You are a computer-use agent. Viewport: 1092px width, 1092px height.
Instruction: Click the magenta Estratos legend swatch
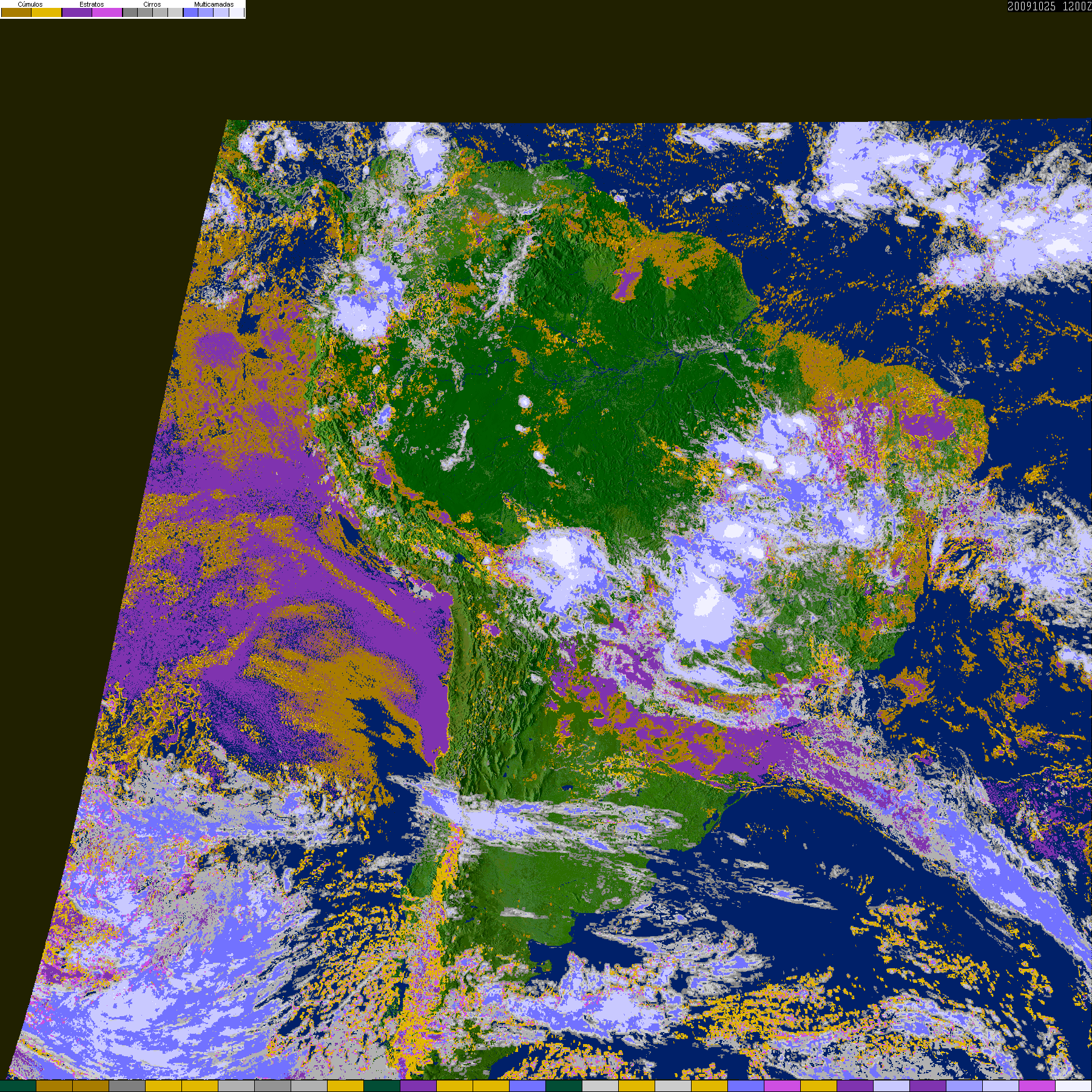coord(107,12)
